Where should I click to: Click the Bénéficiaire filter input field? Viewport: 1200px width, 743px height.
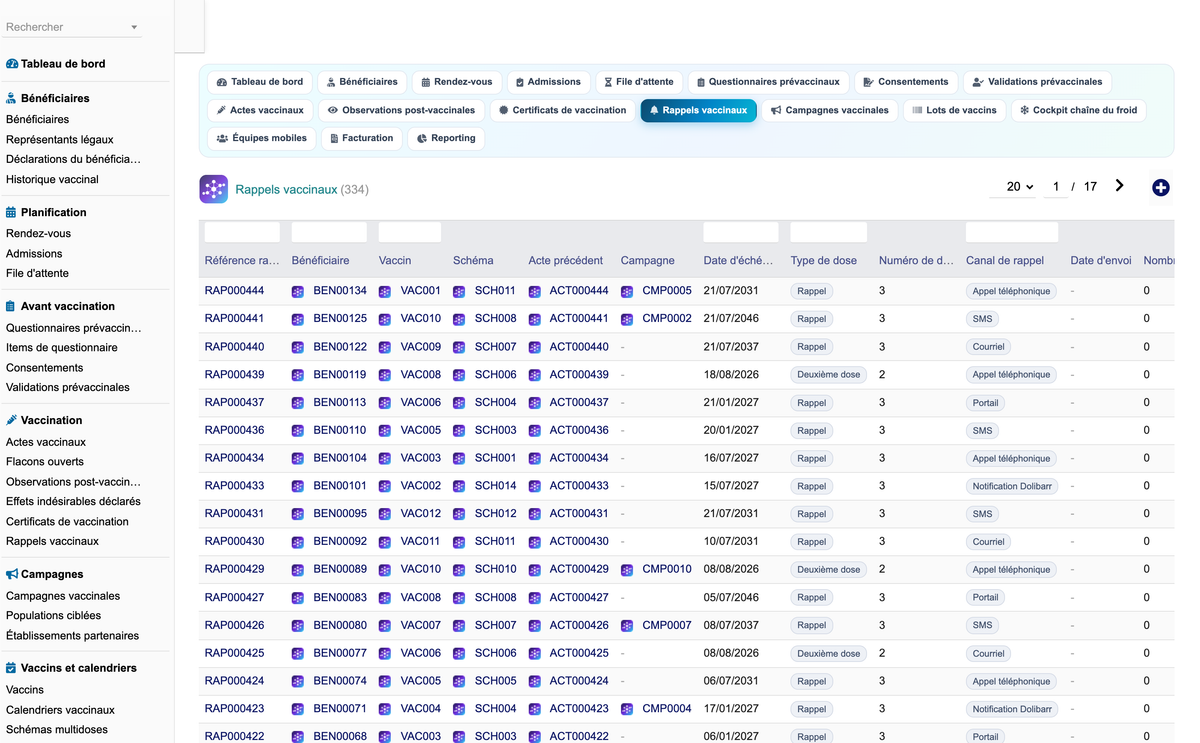pos(329,232)
